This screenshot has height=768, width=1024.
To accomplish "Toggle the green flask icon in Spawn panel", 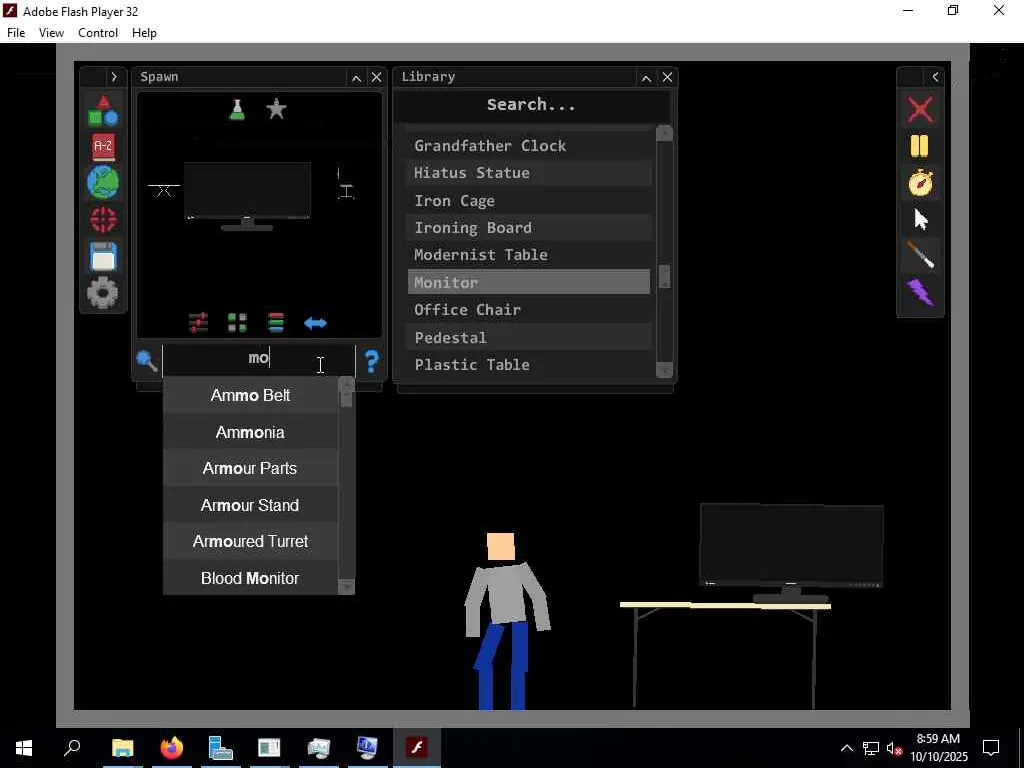I will click(x=237, y=109).
